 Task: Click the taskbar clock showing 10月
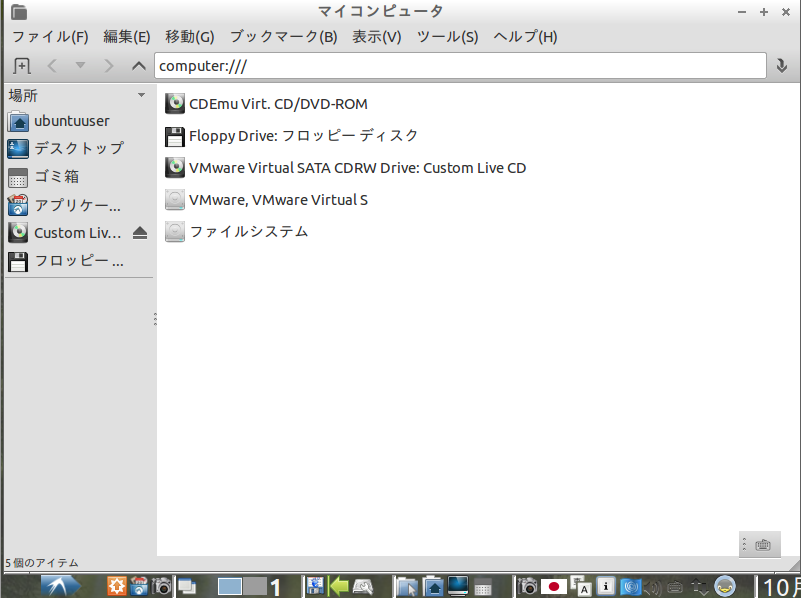coord(780,587)
